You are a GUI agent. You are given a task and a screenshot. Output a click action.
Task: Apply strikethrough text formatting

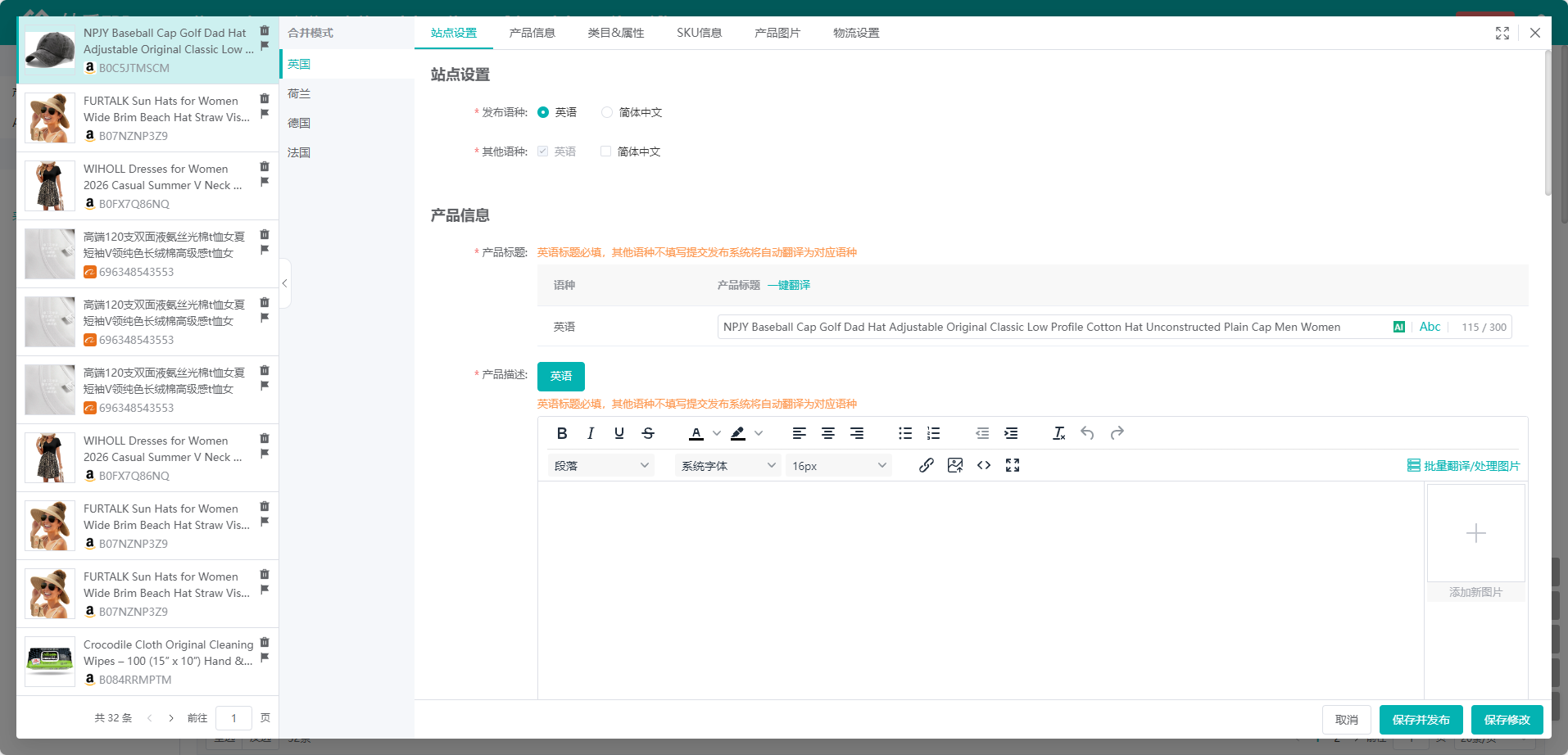(648, 433)
